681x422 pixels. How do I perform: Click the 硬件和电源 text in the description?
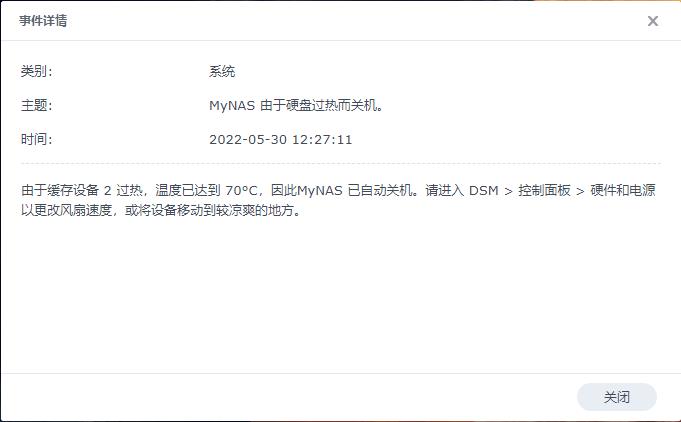tap(623, 190)
